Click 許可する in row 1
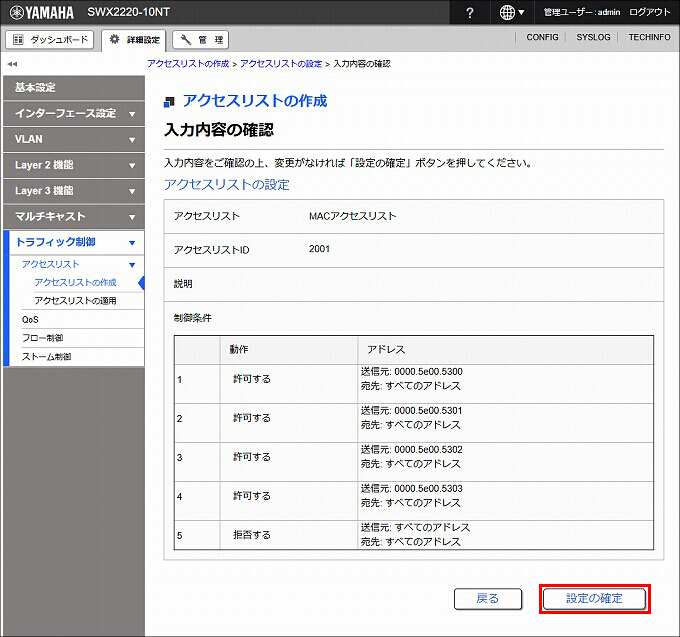This screenshot has width=680, height=637. point(252,379)
